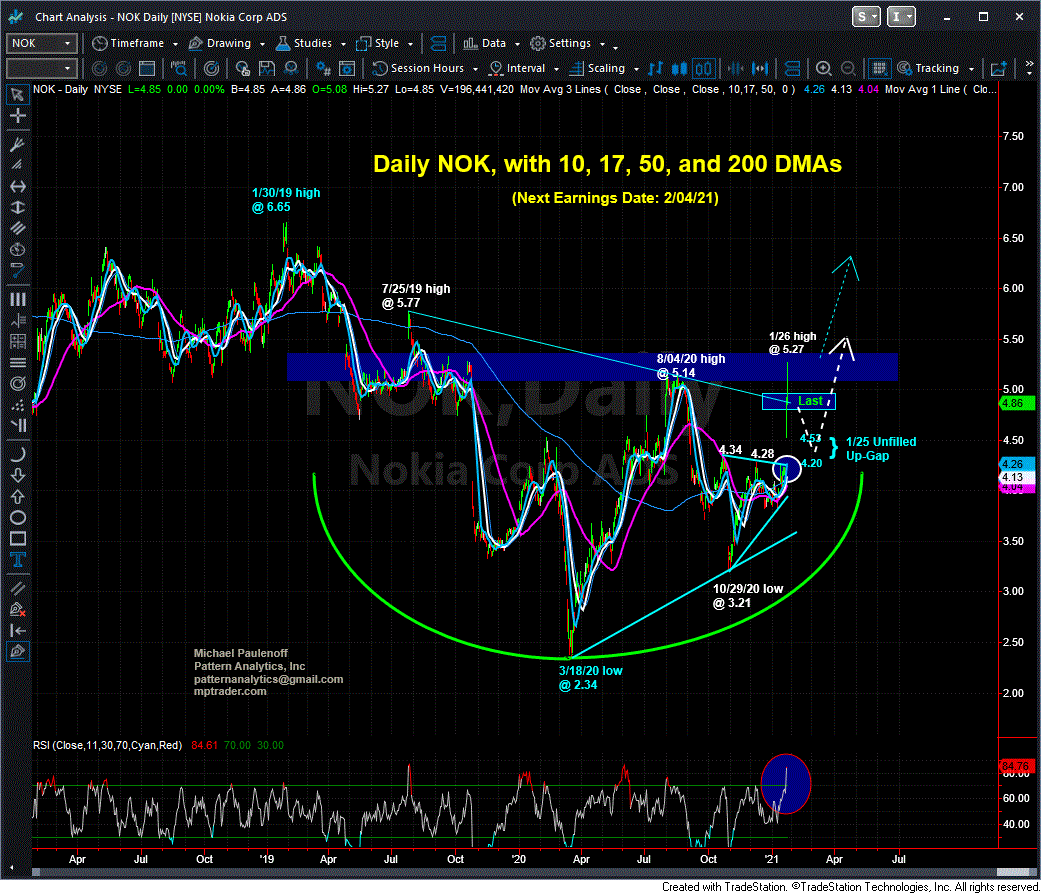Image resolution: width=1041 pixels, height=893 pixels.
Task: Expand the Studies dropdown arrow
Action: pos(343,44)
